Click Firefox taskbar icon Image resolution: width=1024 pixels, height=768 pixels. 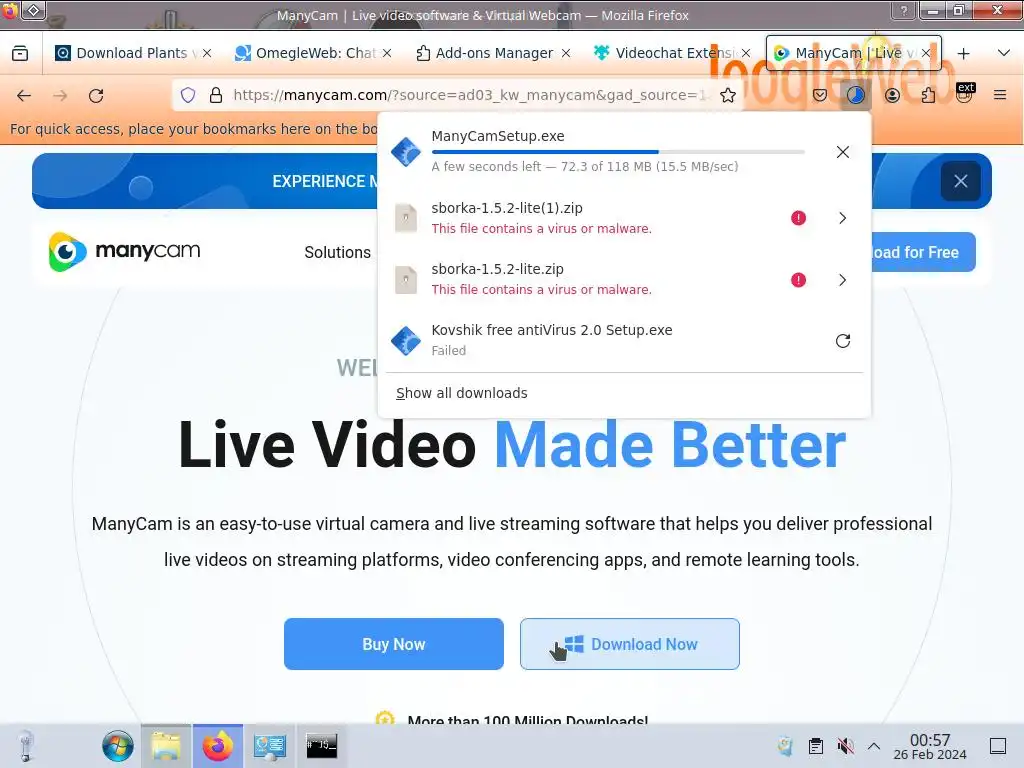pyautogui.click(x=217, y=746)
